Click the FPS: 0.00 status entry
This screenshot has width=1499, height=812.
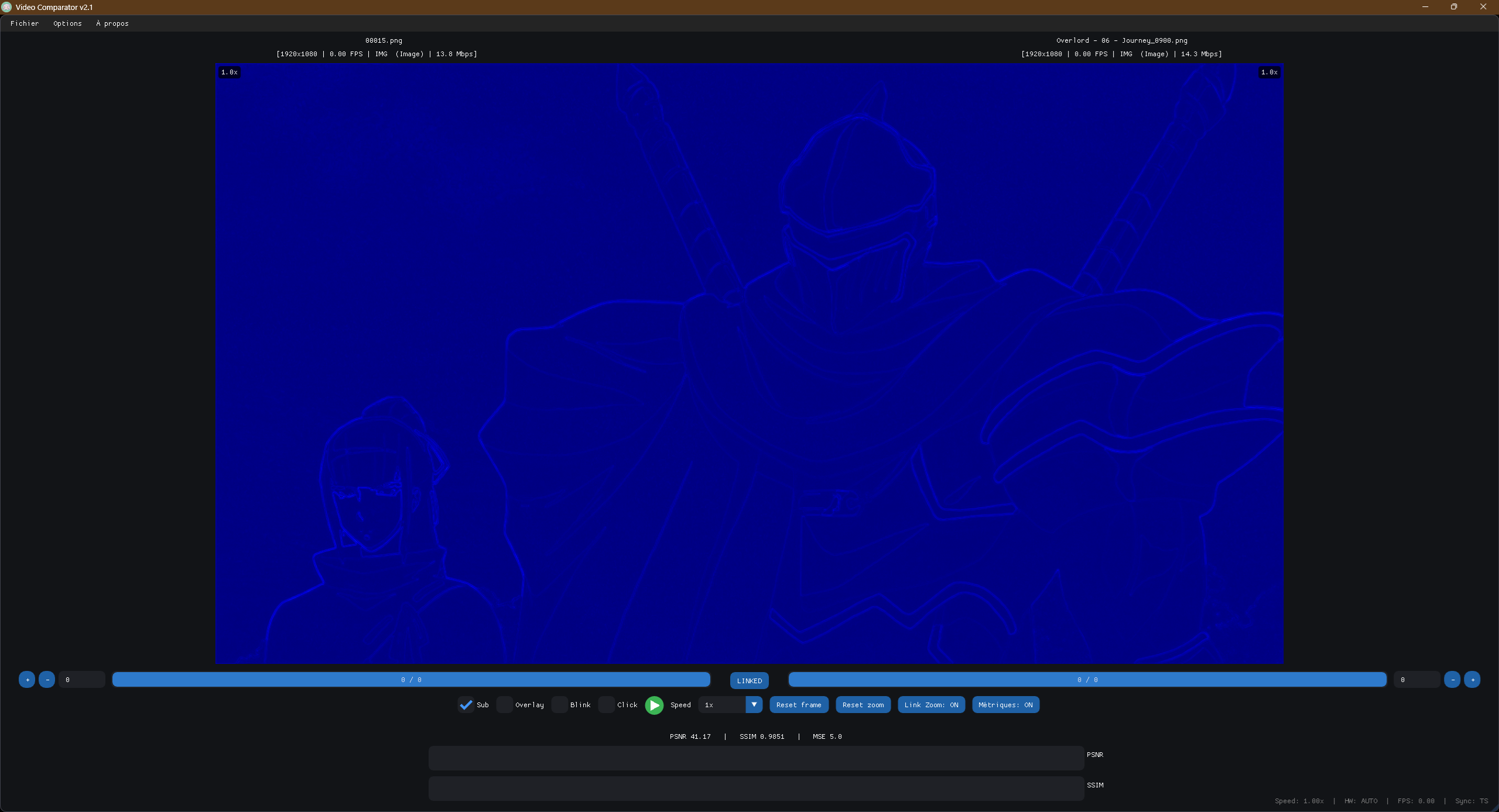tap(1416, 801)
